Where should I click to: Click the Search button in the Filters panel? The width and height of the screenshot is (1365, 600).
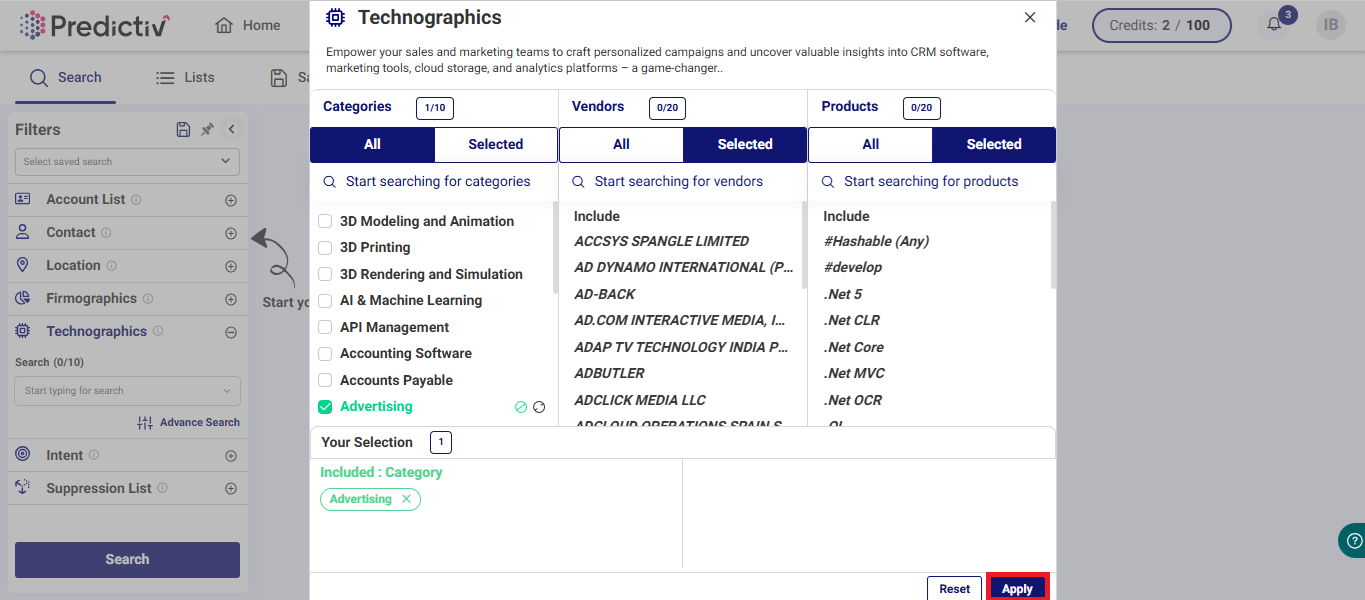[x=127, y=560]
